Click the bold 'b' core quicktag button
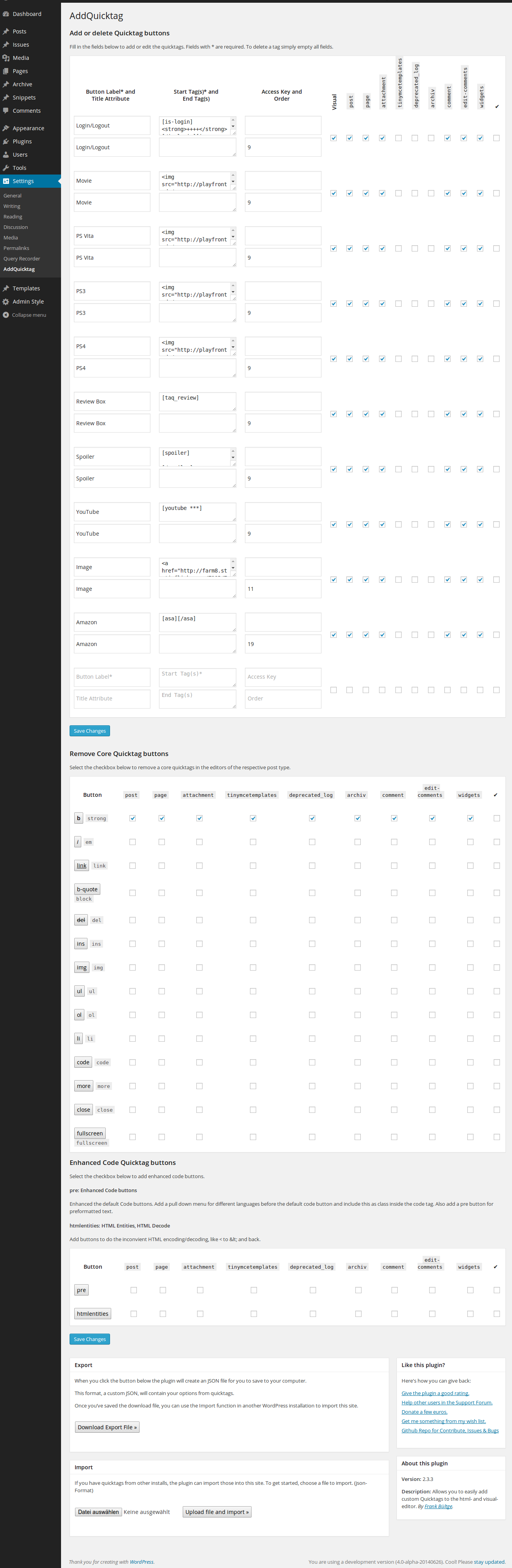Image resolution: width=512 pixels, height=1568 pixels. point(79,818)
